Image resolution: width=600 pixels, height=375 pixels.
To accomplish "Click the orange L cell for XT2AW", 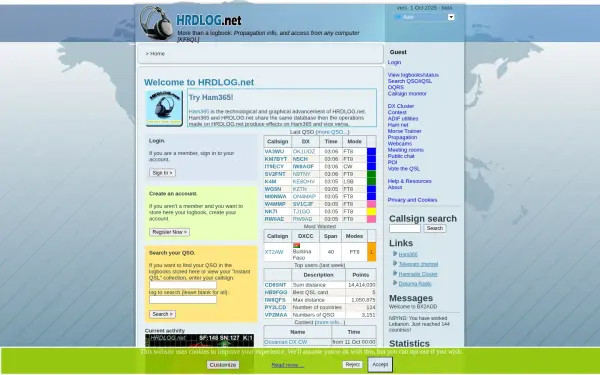I will [x=371, y=252].
